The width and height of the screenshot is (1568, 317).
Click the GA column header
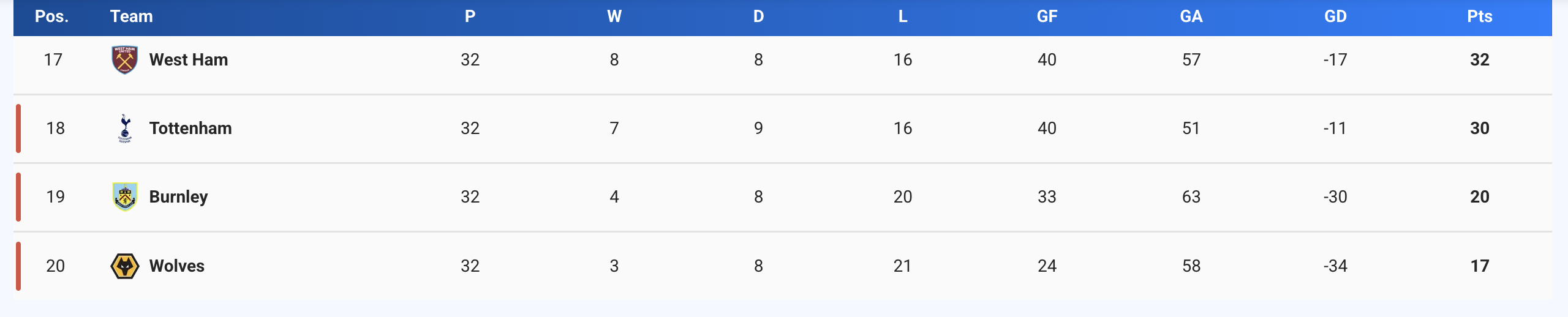[1191, 17]
